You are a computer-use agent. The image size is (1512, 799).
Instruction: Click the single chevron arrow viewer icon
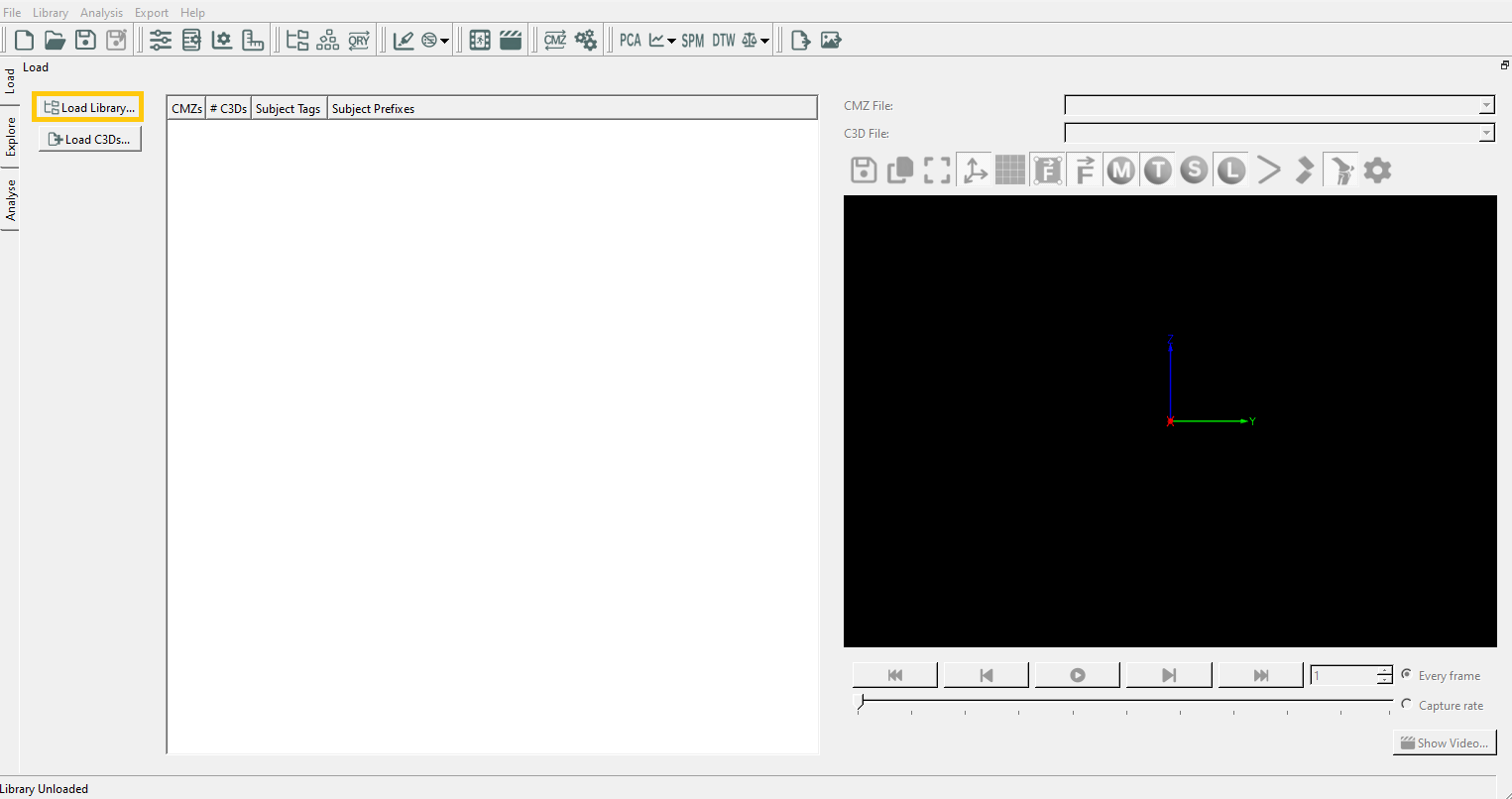coord(1268,171)
